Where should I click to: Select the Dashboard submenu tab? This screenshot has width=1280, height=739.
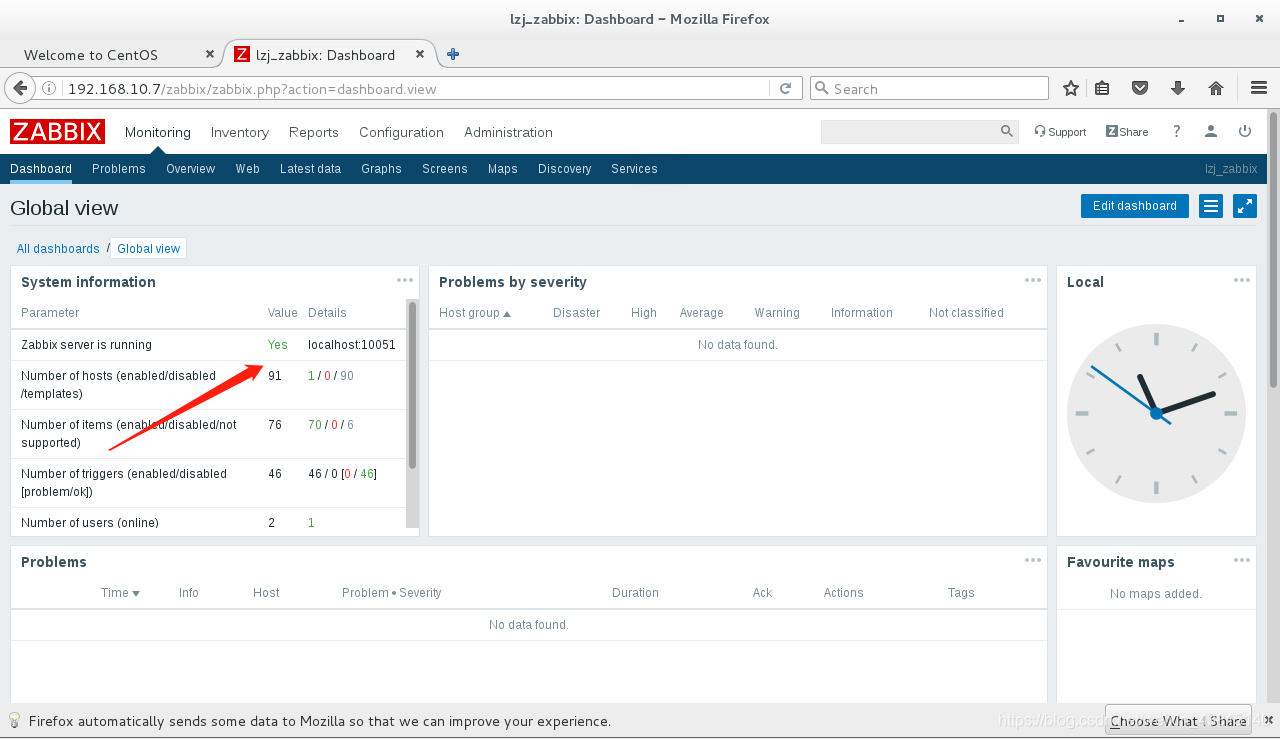pos(41,169)
